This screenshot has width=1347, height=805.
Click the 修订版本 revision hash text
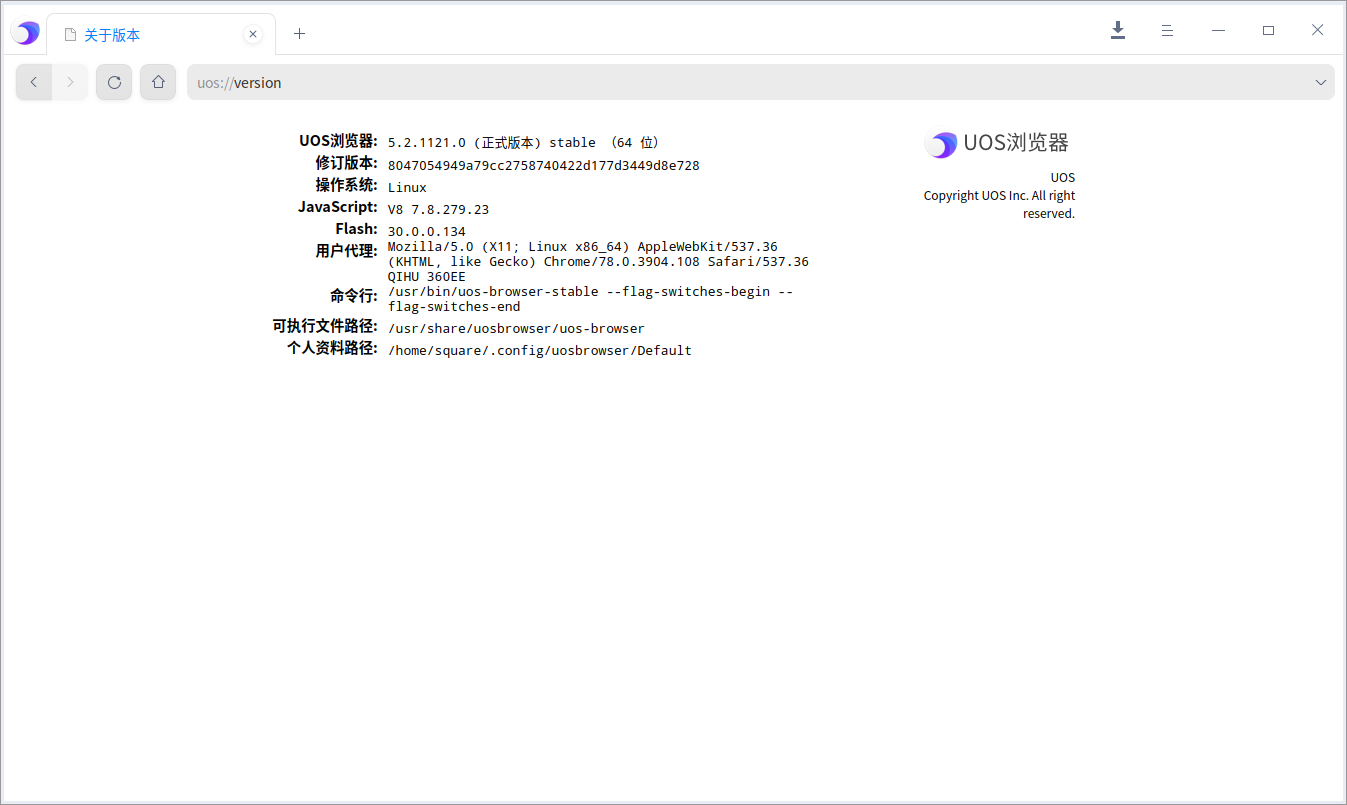tap(543, 166)
